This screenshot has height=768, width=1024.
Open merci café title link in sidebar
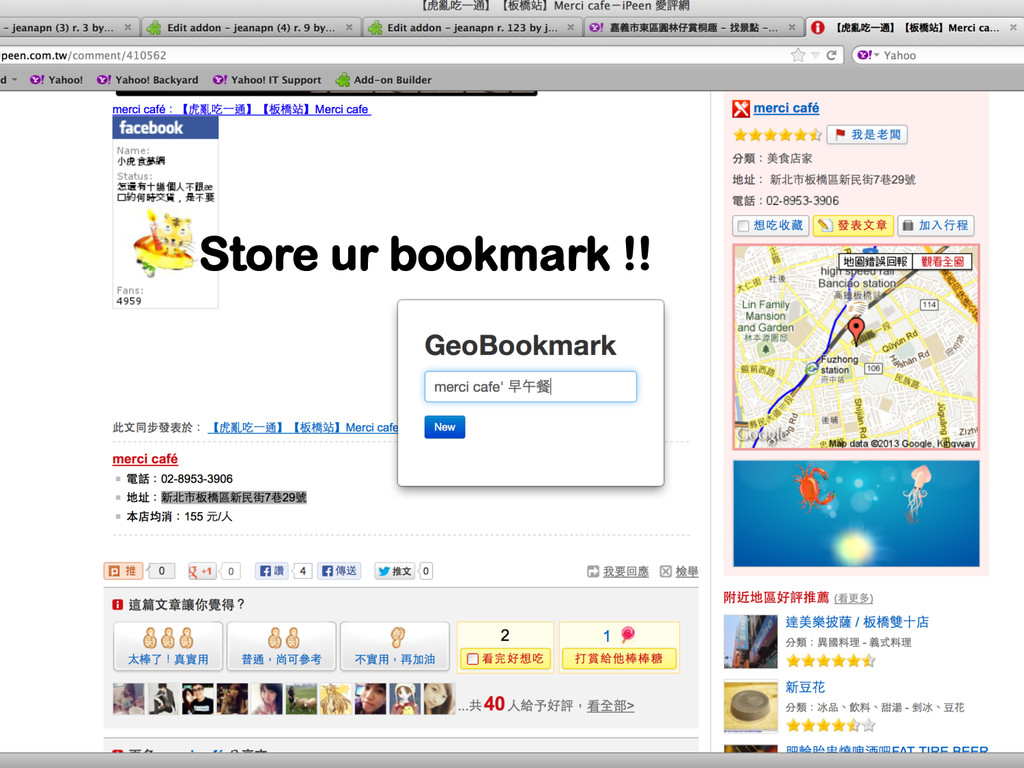[786, 108]
